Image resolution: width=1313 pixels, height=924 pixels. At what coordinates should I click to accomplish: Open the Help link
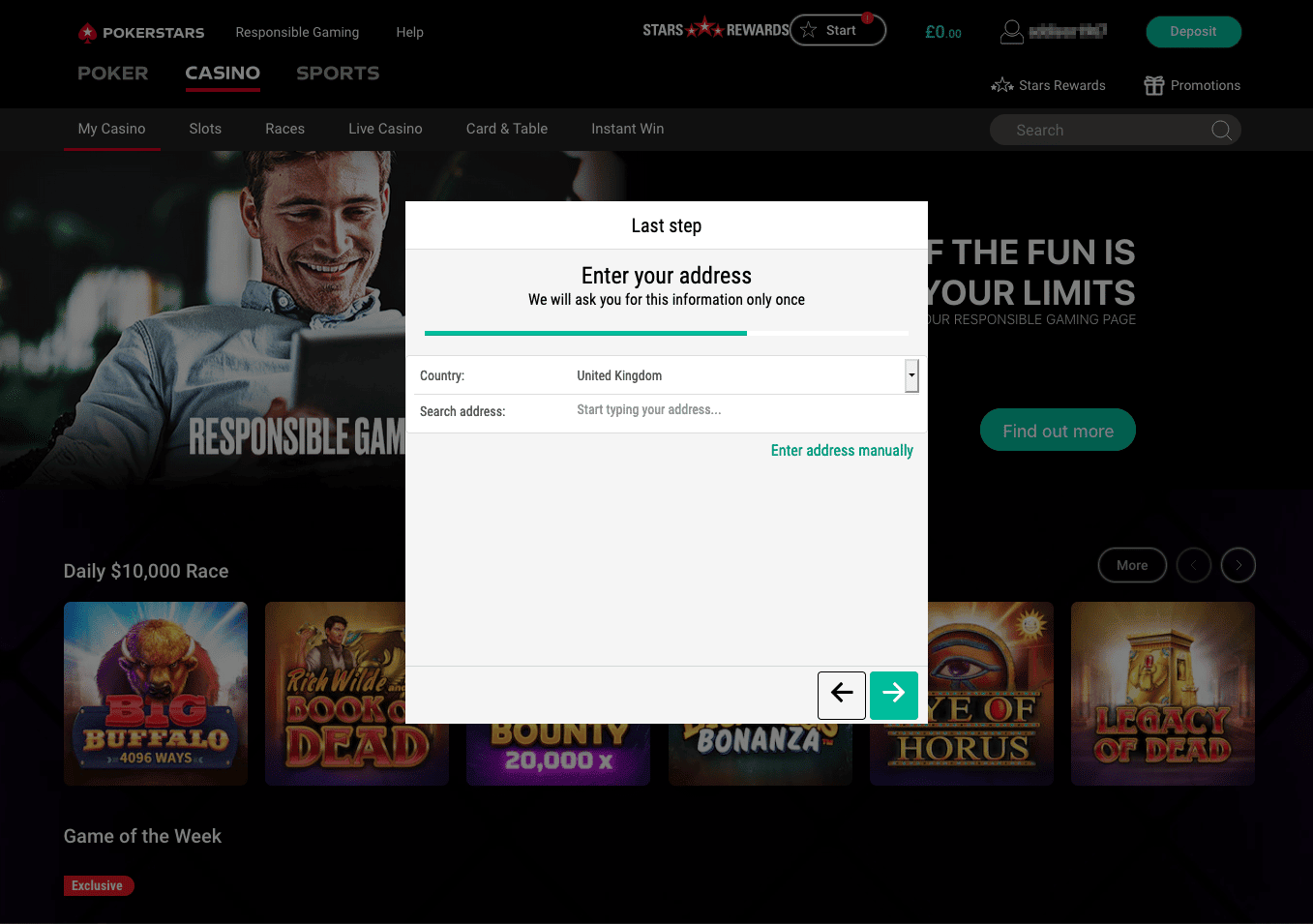click(x=410, y=32)
